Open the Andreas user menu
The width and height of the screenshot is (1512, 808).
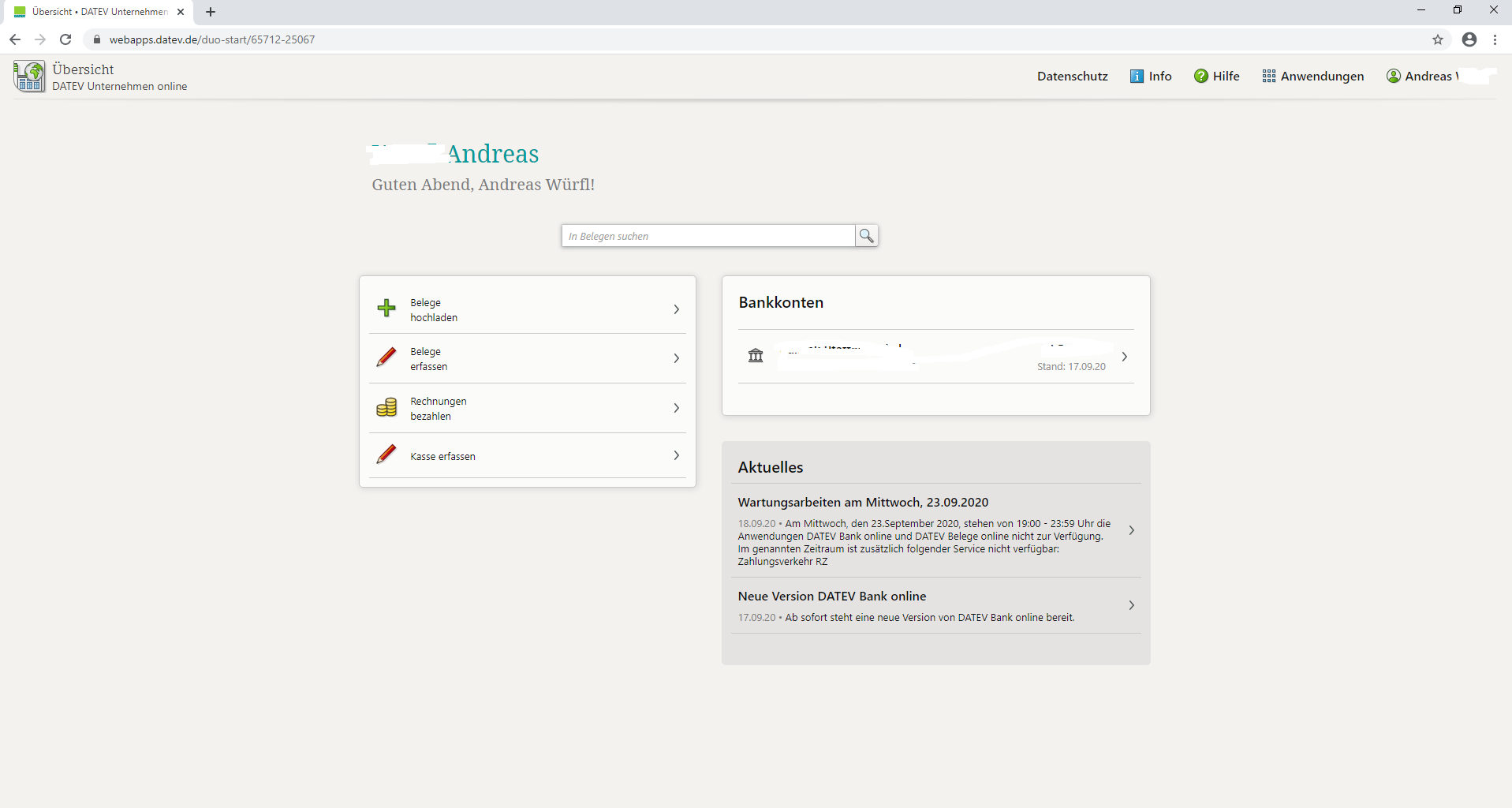click(1431, 77)
